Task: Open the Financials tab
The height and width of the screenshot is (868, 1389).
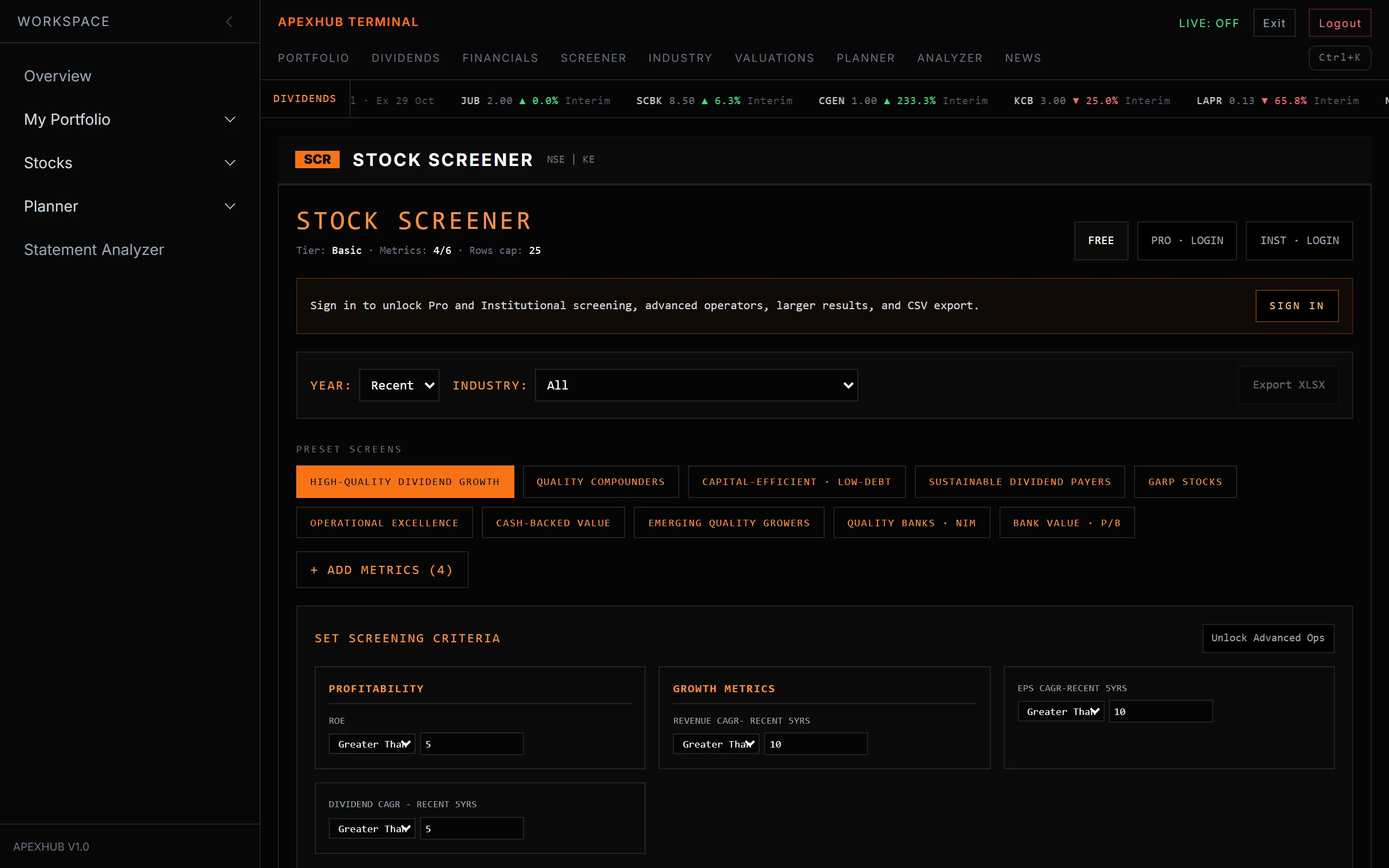Action: [500, 58]
